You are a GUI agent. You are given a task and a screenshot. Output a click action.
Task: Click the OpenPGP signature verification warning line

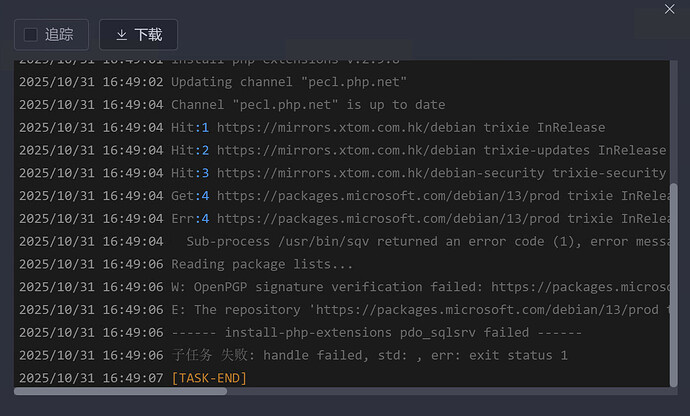[420, 287]
